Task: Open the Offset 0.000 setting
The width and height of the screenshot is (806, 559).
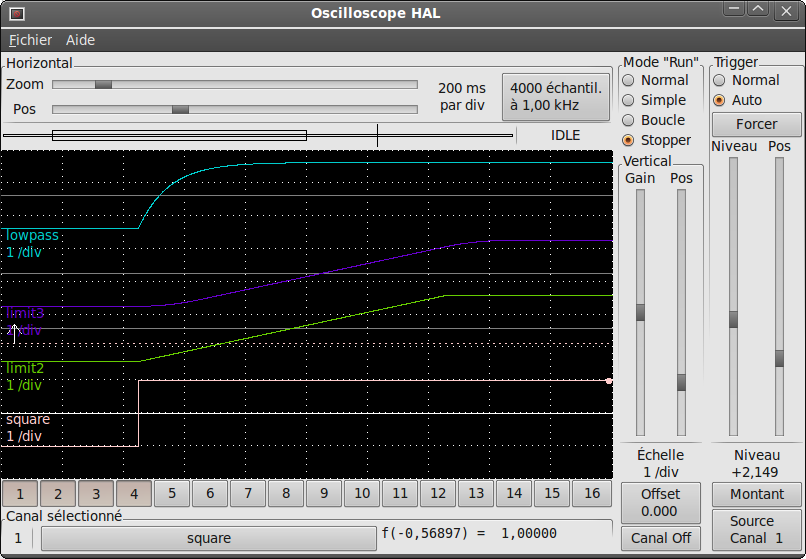Action: pos(660,502)
